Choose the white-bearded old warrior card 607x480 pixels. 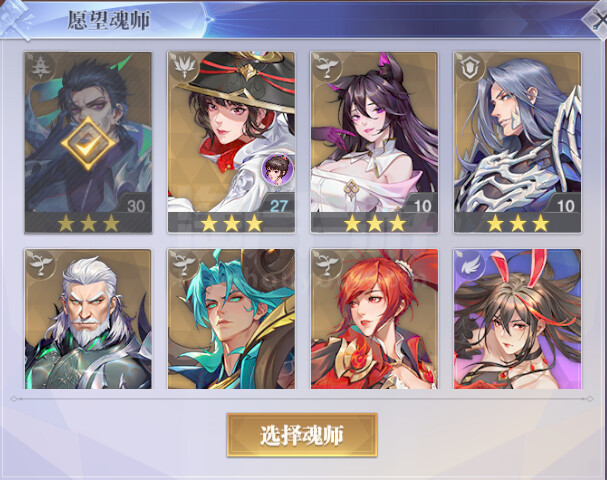pos(88,319)
